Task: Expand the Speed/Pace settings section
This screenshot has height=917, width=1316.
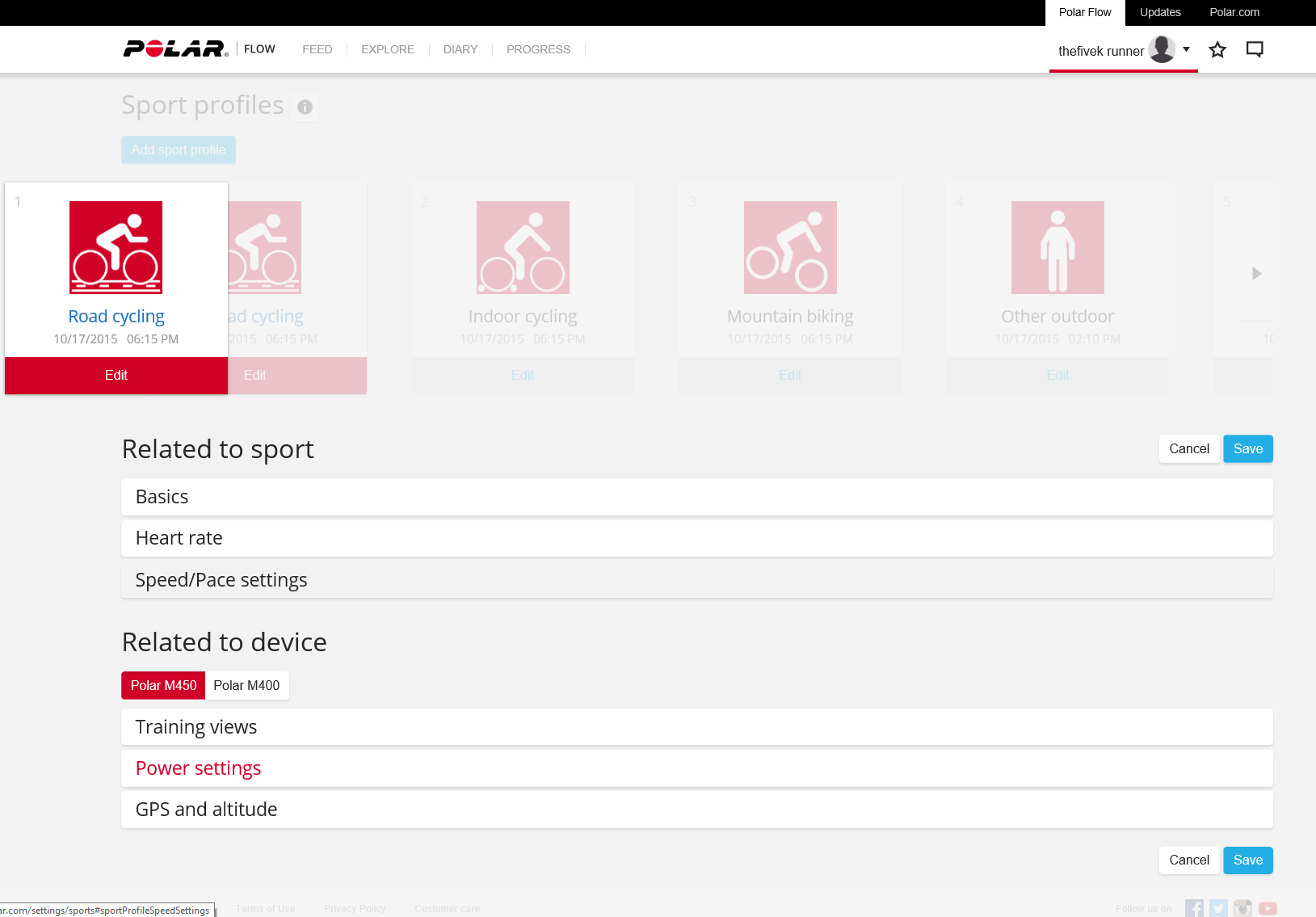Action: pos(697,580)
